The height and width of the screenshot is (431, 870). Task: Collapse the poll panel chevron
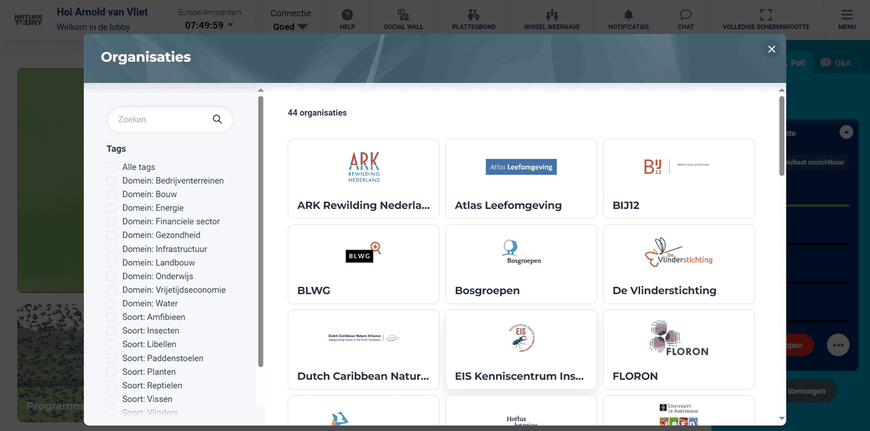pyautogui.click(x=846, y=132)
